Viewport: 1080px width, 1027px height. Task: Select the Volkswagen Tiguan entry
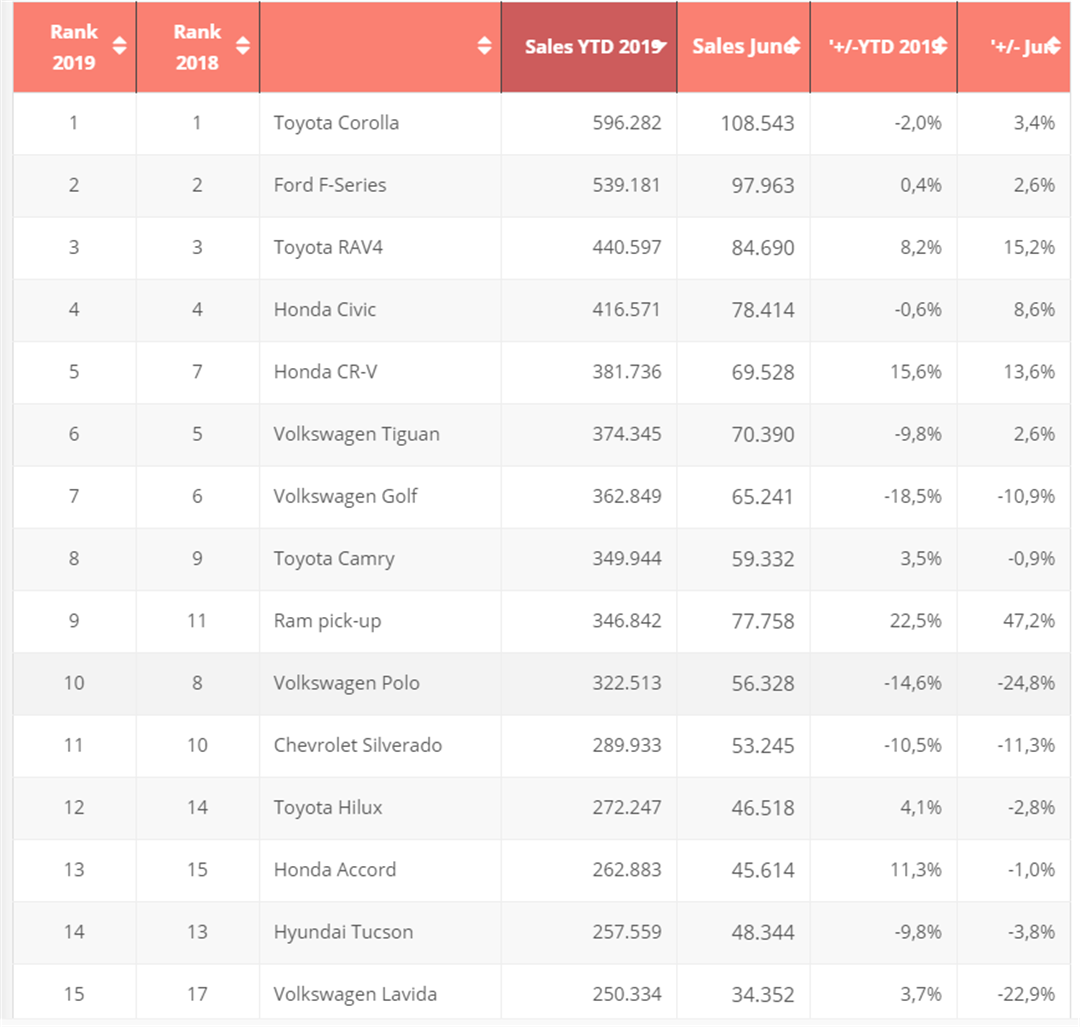[356, 434]
